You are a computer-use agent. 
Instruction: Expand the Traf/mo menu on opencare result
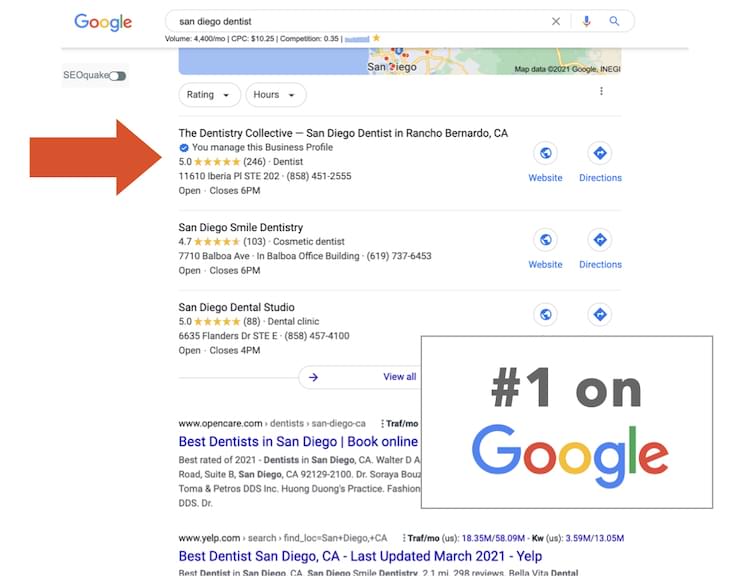point(401,424)
